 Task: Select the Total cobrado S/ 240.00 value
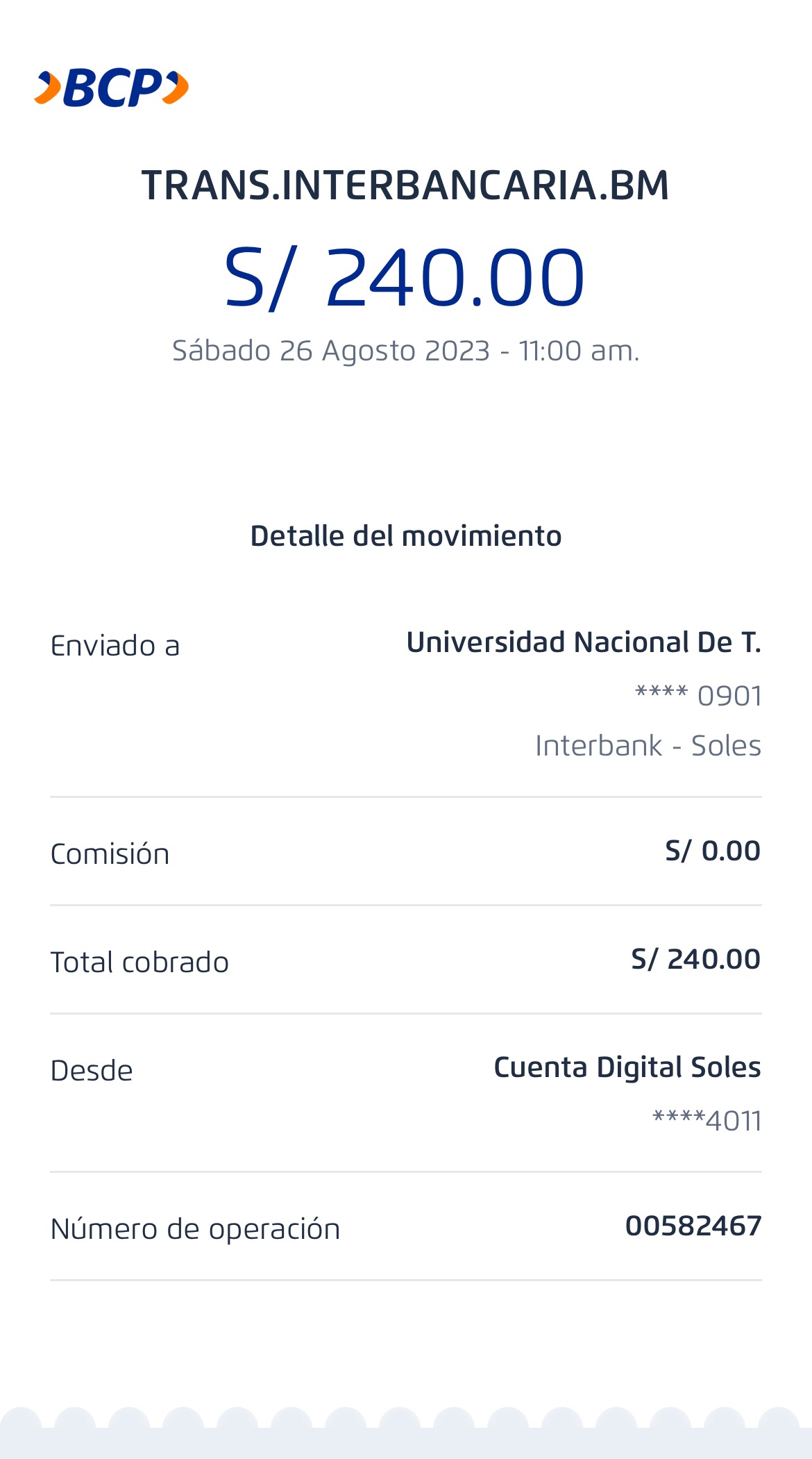695,959
